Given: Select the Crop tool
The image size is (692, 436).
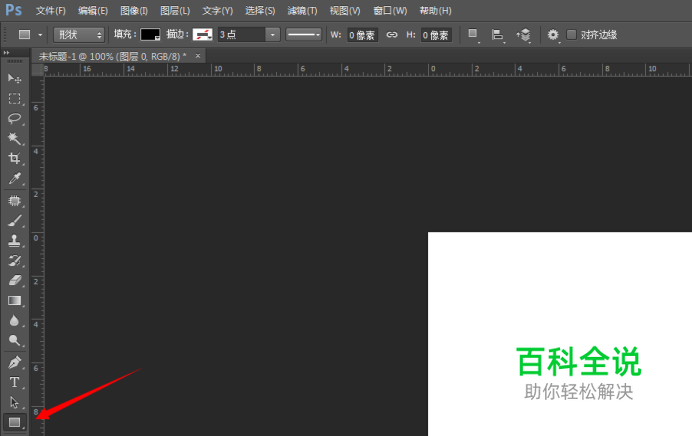Looking at the screenshot, I should [14, 158].
